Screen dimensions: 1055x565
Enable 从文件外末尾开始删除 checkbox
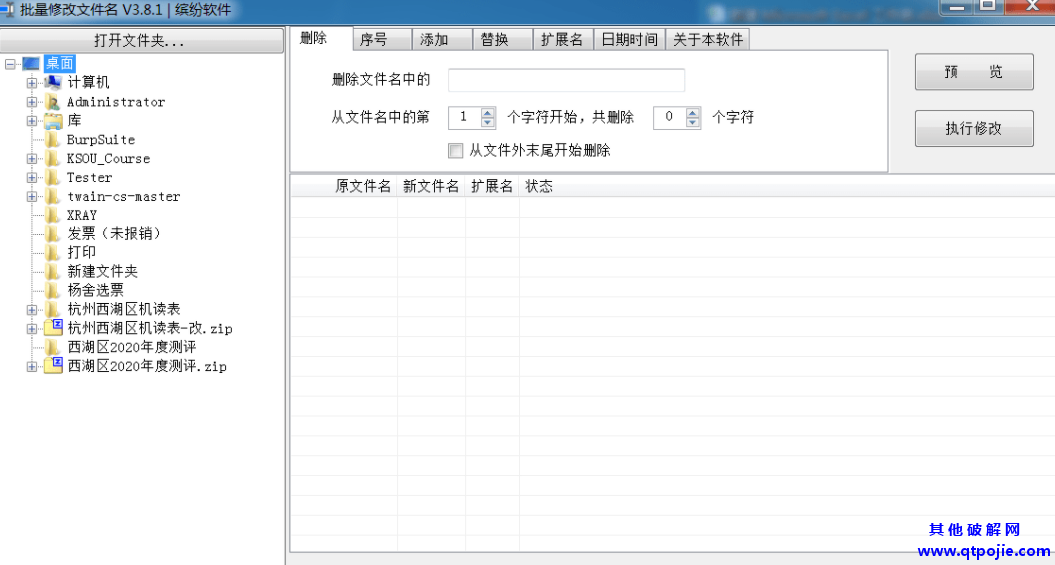tap(456, 151)
